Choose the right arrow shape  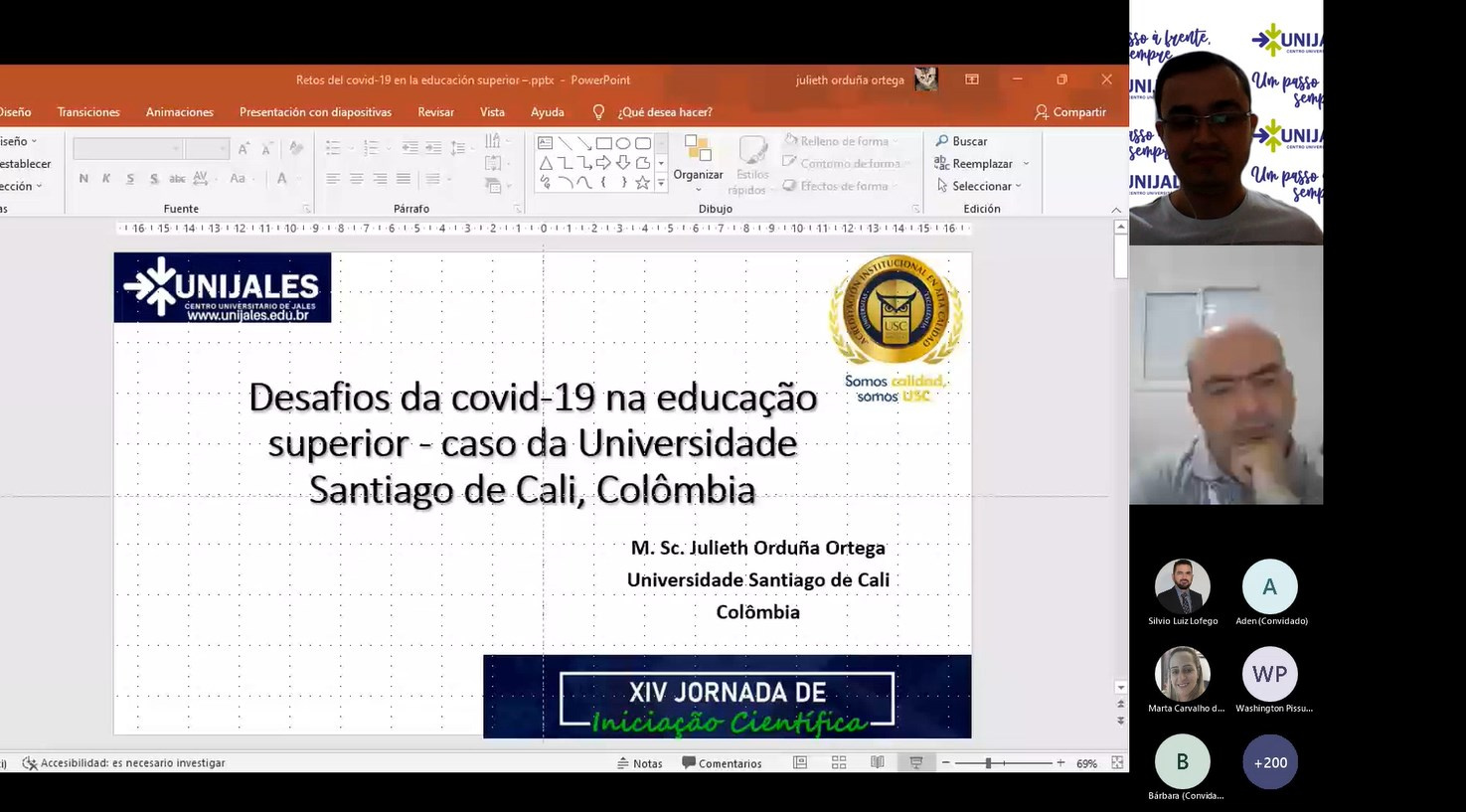[x=603, y=163]
